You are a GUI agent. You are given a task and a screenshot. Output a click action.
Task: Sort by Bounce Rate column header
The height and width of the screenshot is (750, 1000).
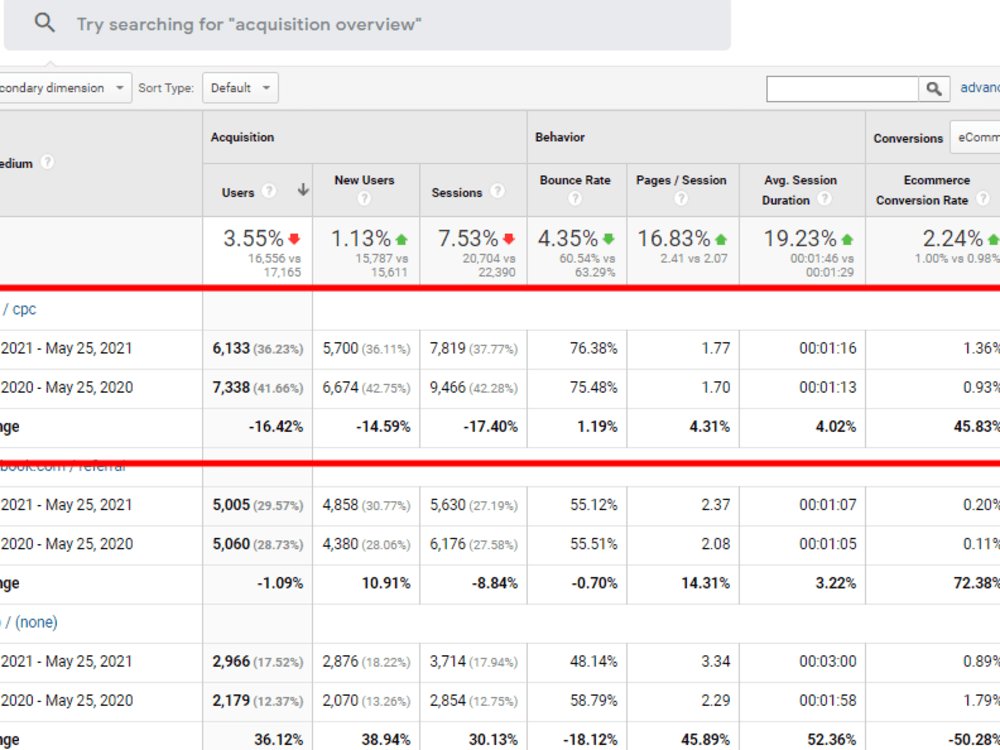[x=575, y=180]
